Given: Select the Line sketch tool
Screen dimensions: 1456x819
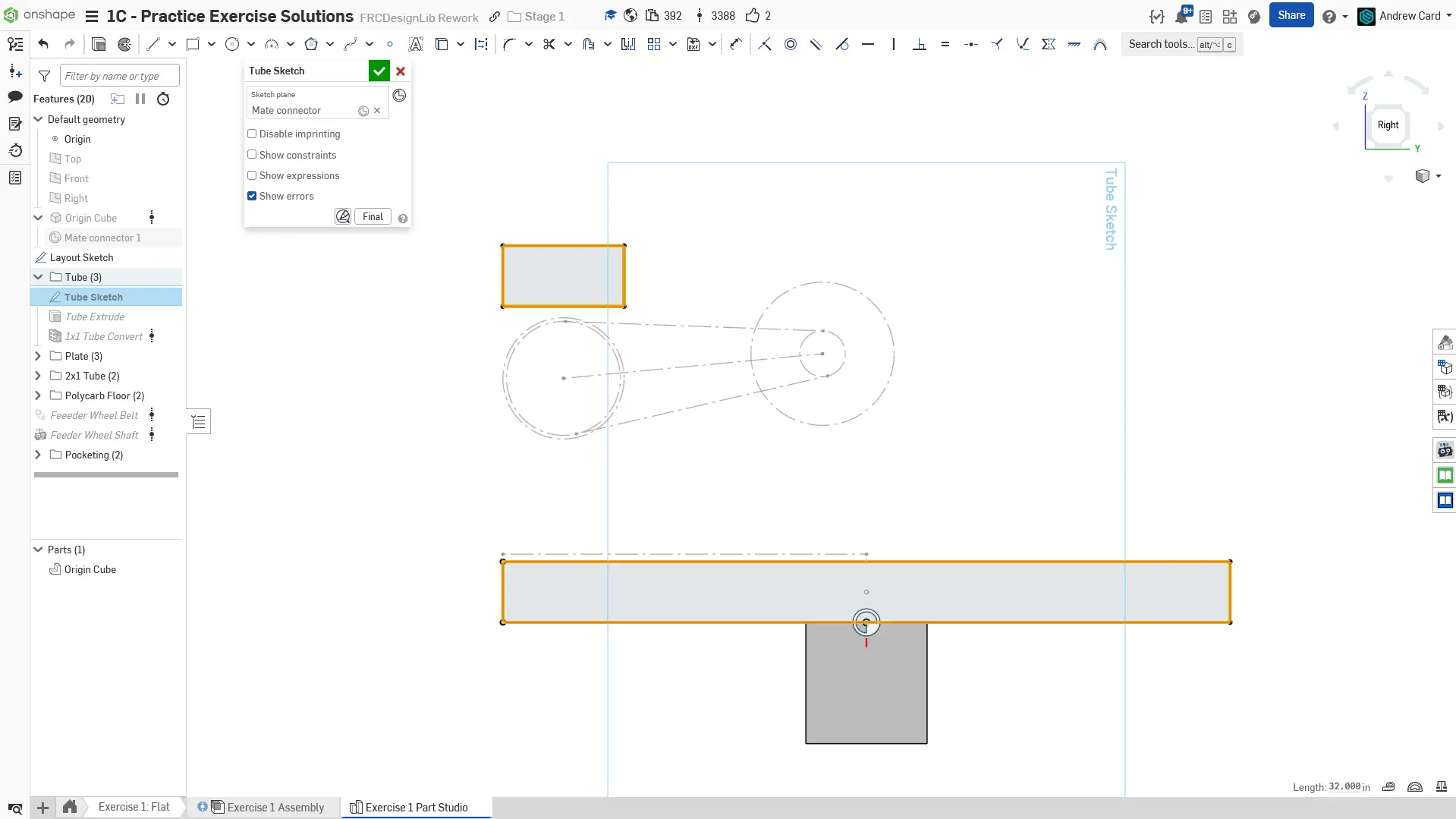Looking at the screenshot, I should [x=153, y=44].
